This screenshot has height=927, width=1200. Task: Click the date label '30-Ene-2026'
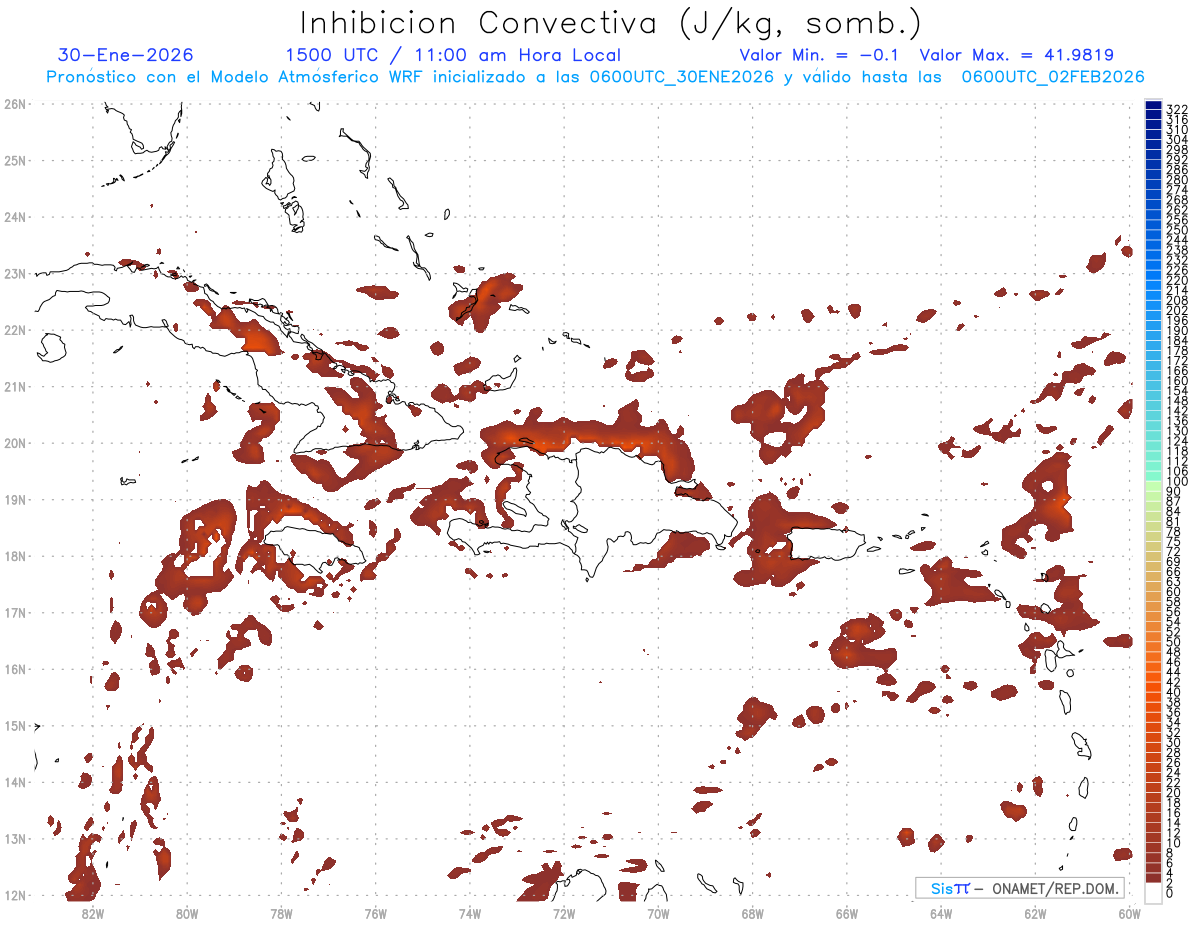tap(126, 55)
